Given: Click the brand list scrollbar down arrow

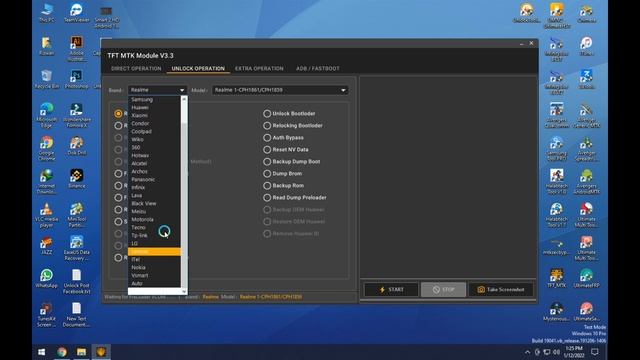Looking at the screenshot, I should click(x=184, y=291).
